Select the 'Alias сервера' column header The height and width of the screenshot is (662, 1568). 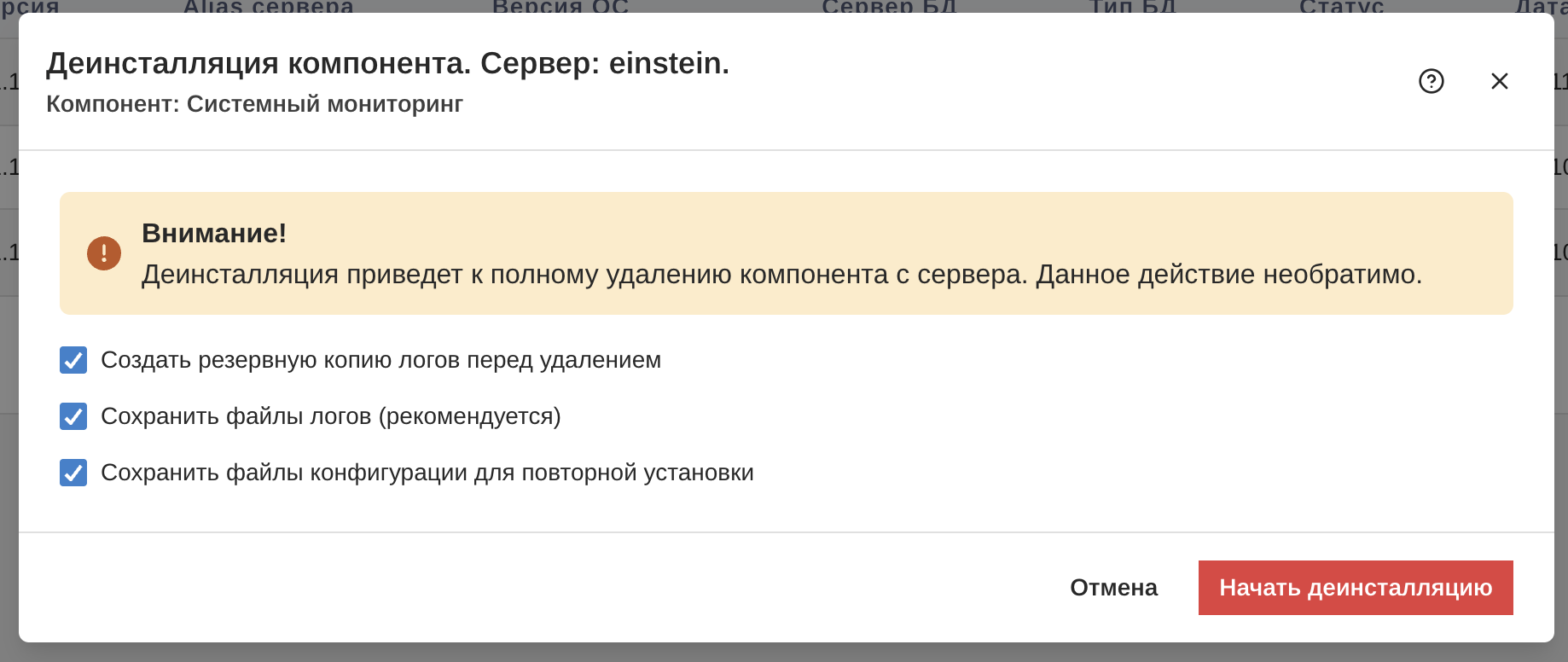click(267, 7)
